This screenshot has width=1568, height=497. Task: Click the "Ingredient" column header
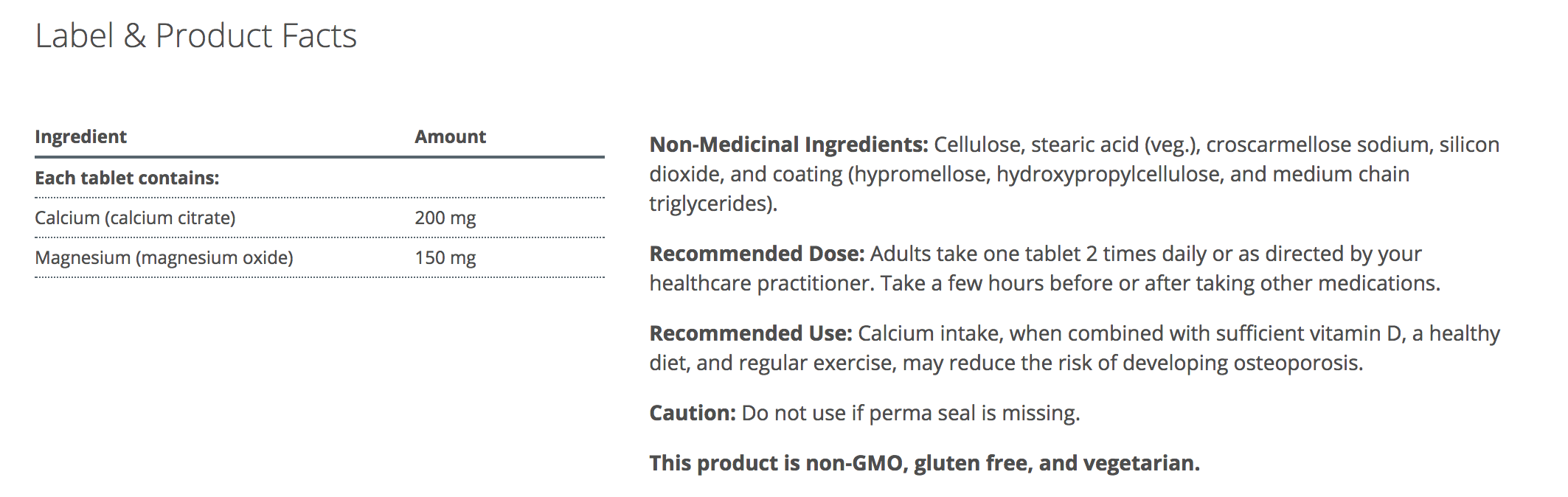coord(80,136)
